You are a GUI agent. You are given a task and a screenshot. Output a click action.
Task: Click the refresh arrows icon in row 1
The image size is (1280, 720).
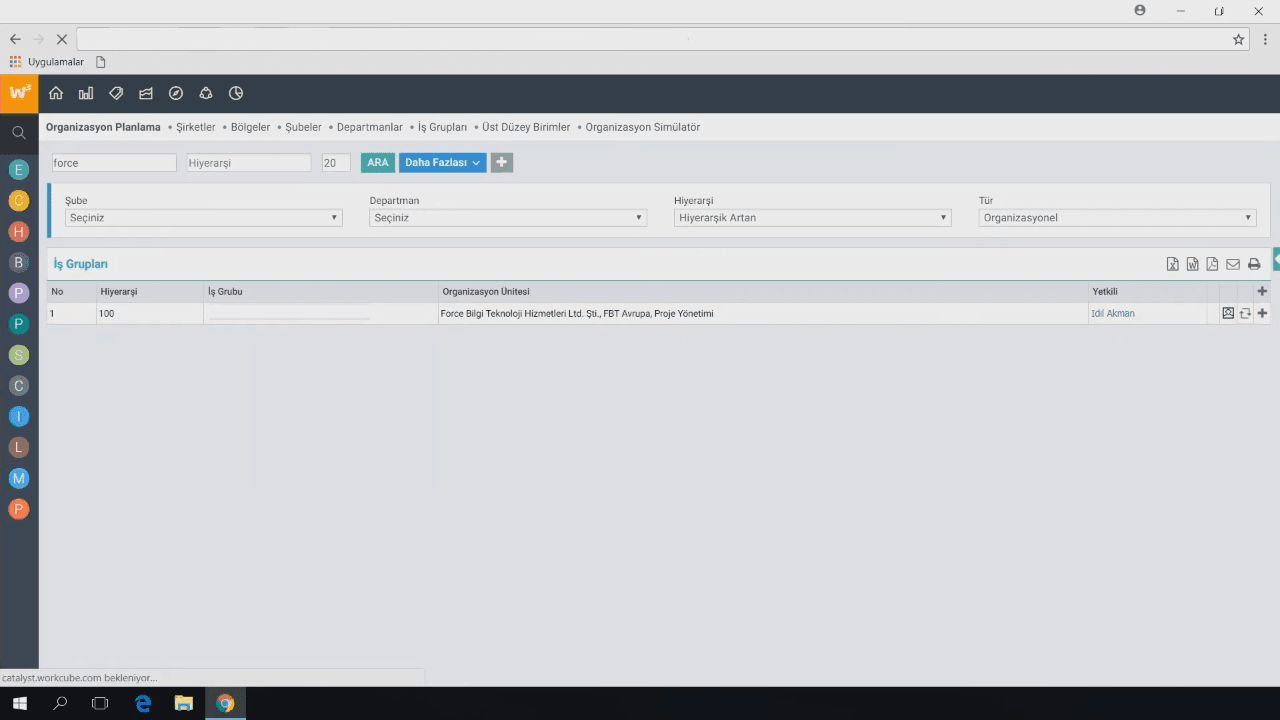(x=1245, y=313)
